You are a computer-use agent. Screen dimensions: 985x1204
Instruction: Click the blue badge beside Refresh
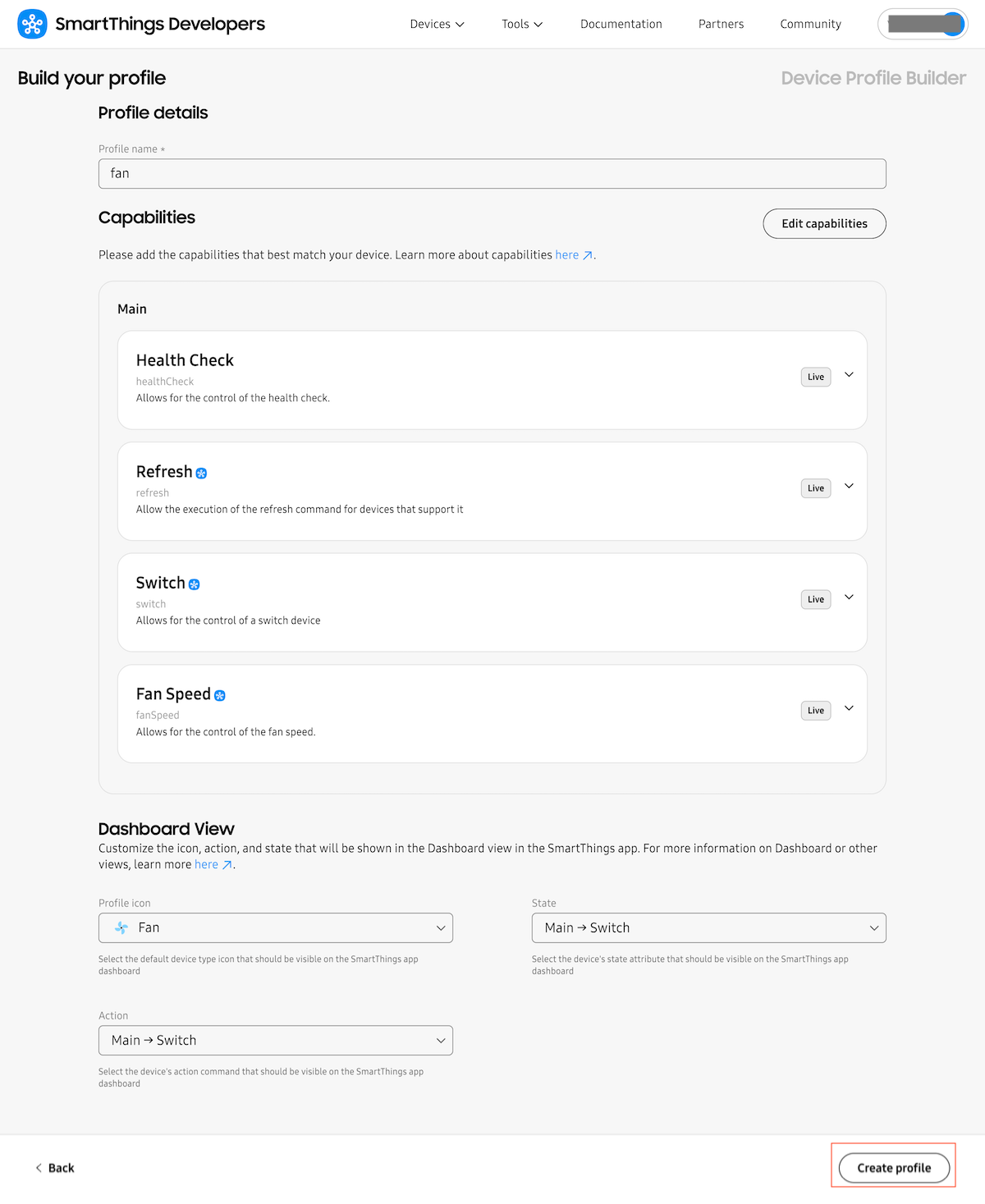click(201, 474)
